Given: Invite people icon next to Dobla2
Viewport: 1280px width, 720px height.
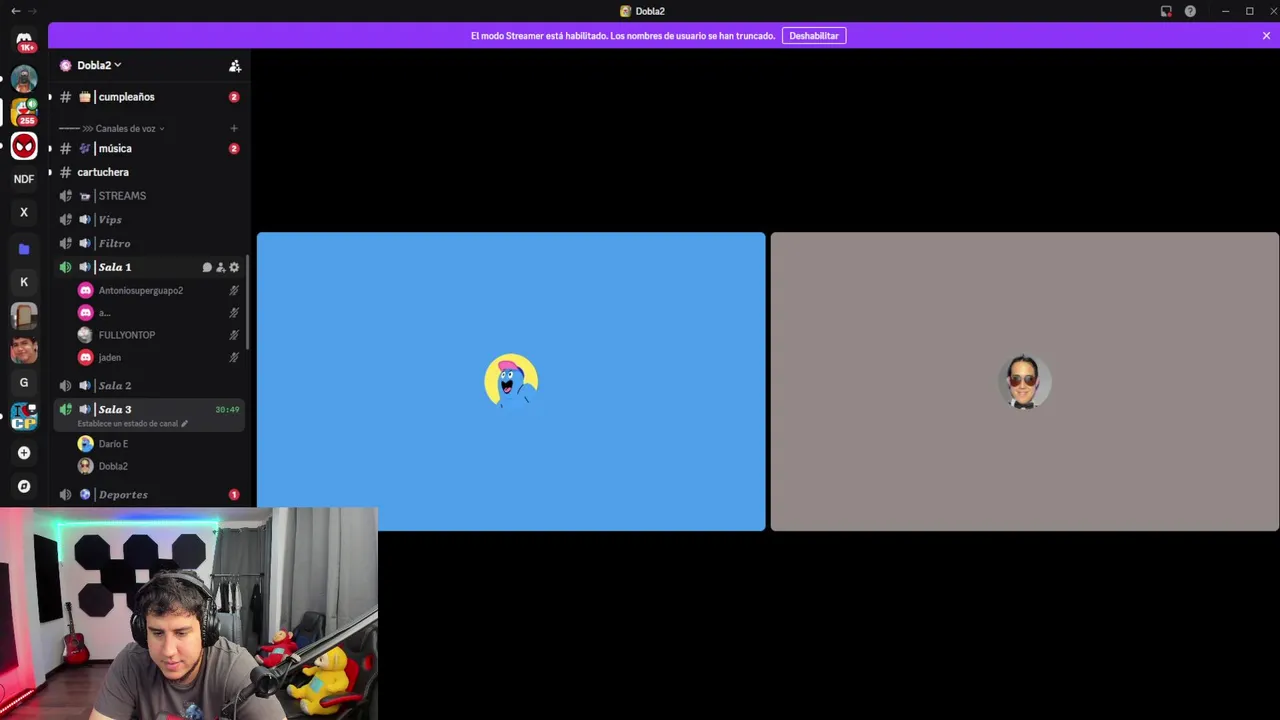Looking at the screenshot, I should pos(235,66).
